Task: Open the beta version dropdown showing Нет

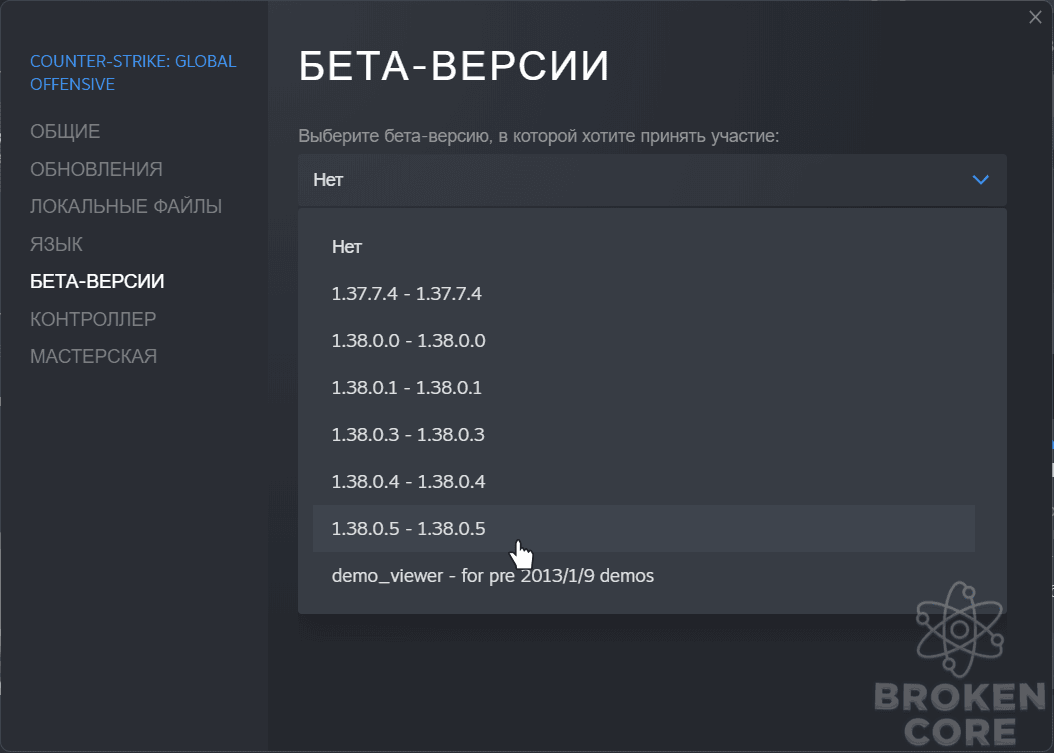Action: (652, 180)
